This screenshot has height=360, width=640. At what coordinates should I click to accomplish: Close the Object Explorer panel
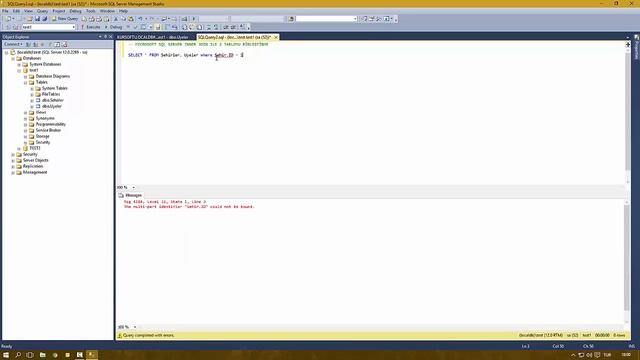[111, 37]
